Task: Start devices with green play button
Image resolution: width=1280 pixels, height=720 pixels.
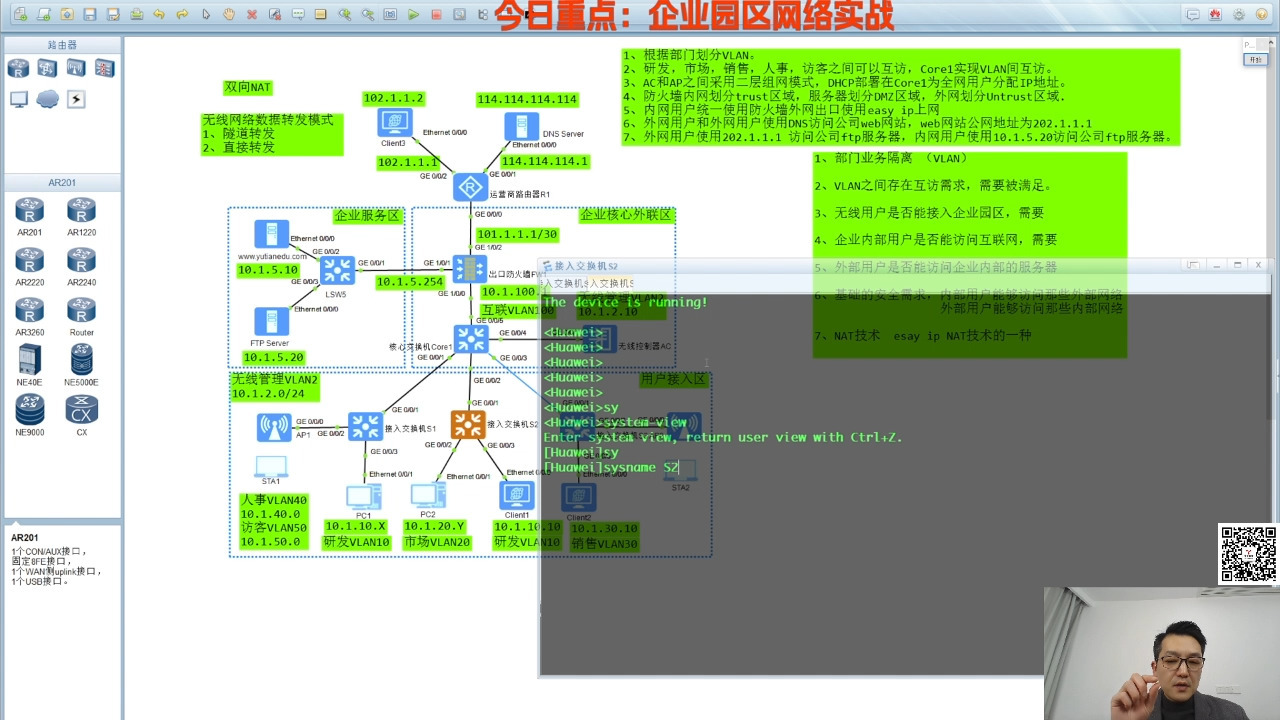Action: tap(413, 14)
